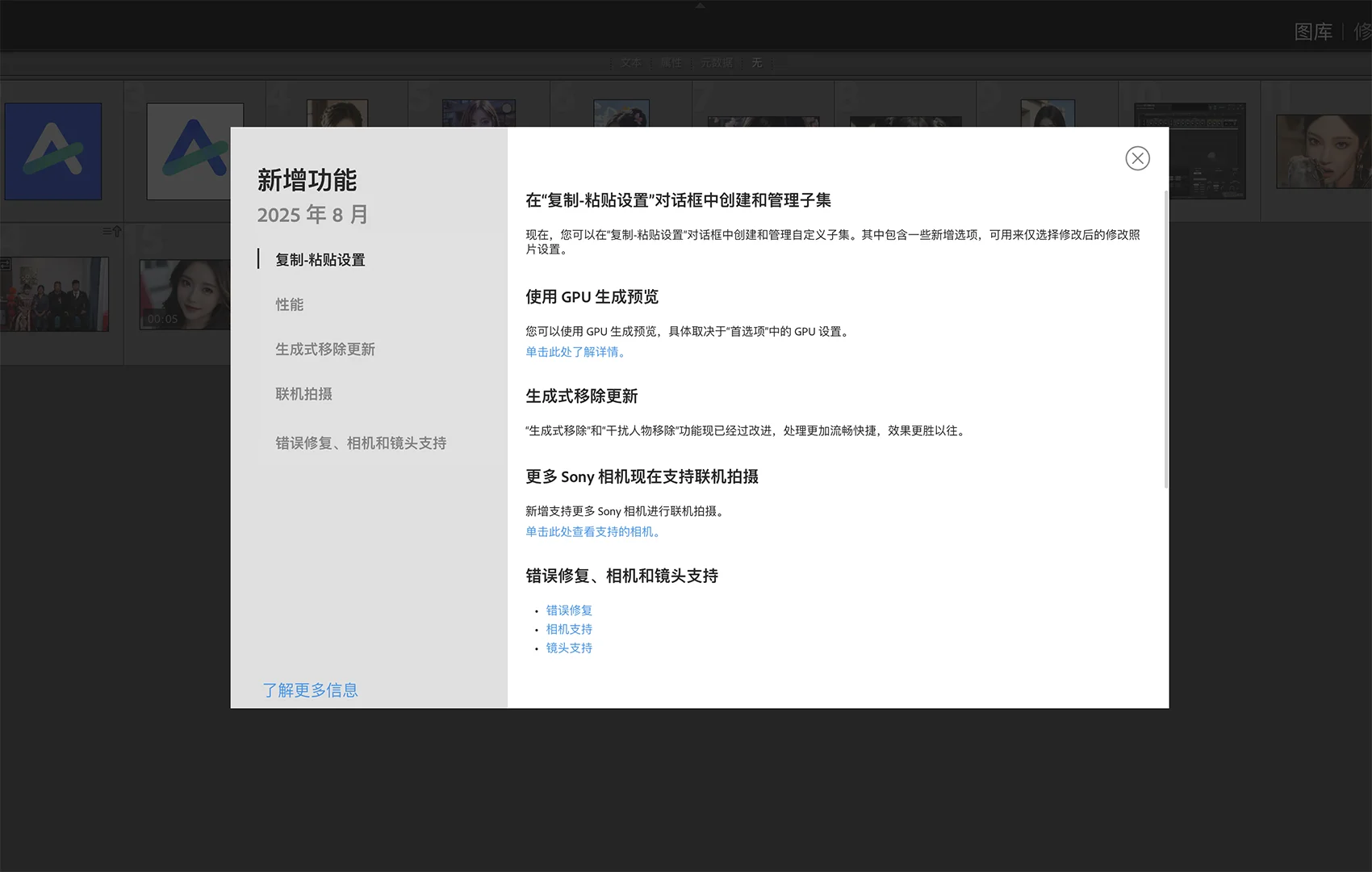The height and width of the screenshot is (872, 1372).
Task: Click the dialog's vertical scrollbar
Action: pos(1166,339)
